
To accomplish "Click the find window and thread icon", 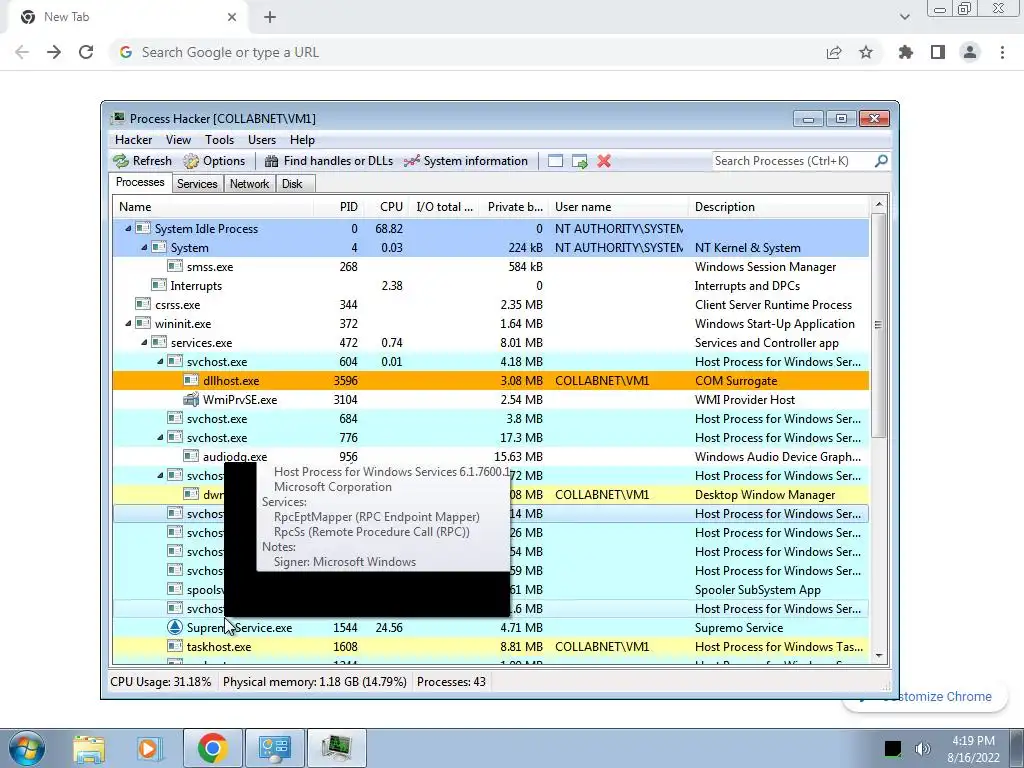I will point(579,161).
